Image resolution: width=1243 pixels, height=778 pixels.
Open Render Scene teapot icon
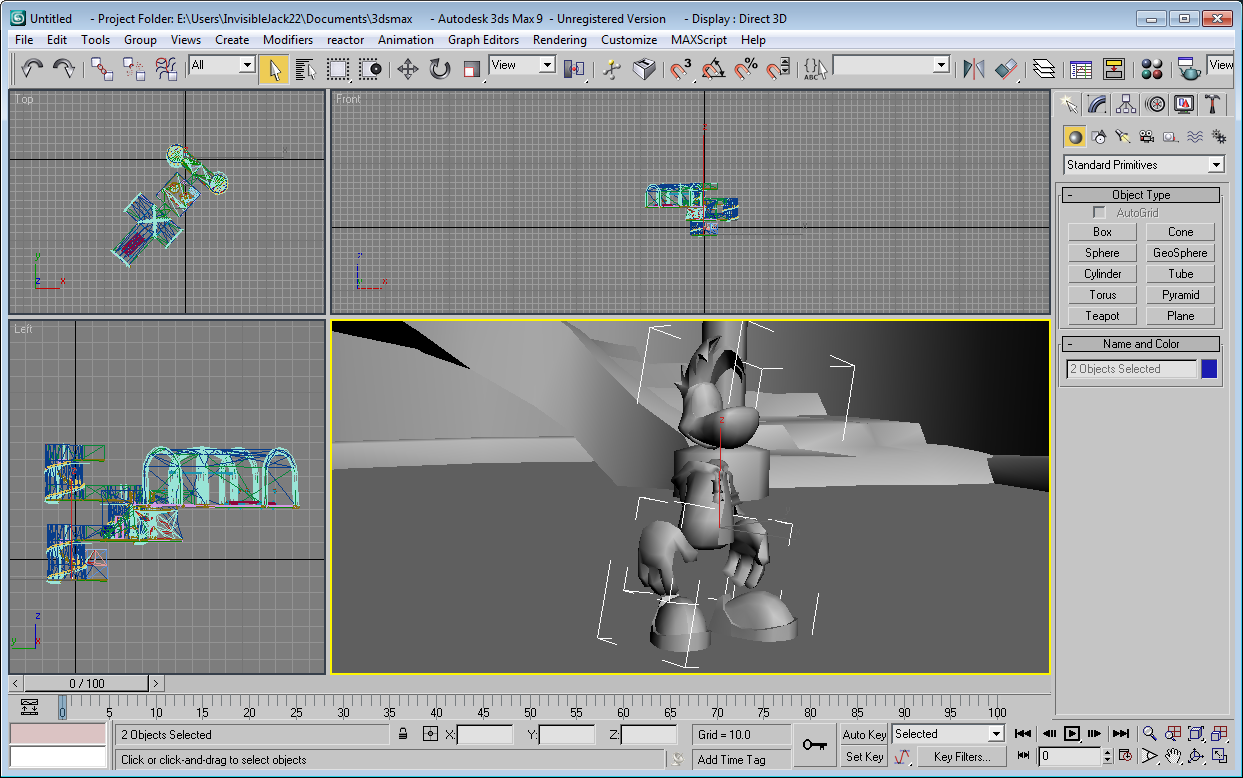pyautogui.click(x=1189, y=68)
